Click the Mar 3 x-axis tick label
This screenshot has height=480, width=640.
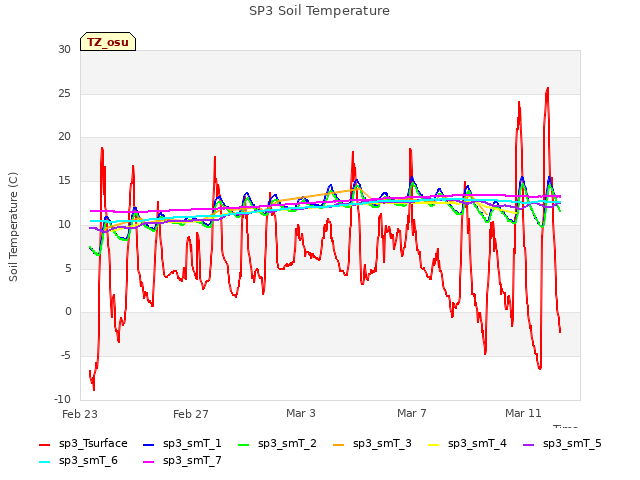click(301, 413)
